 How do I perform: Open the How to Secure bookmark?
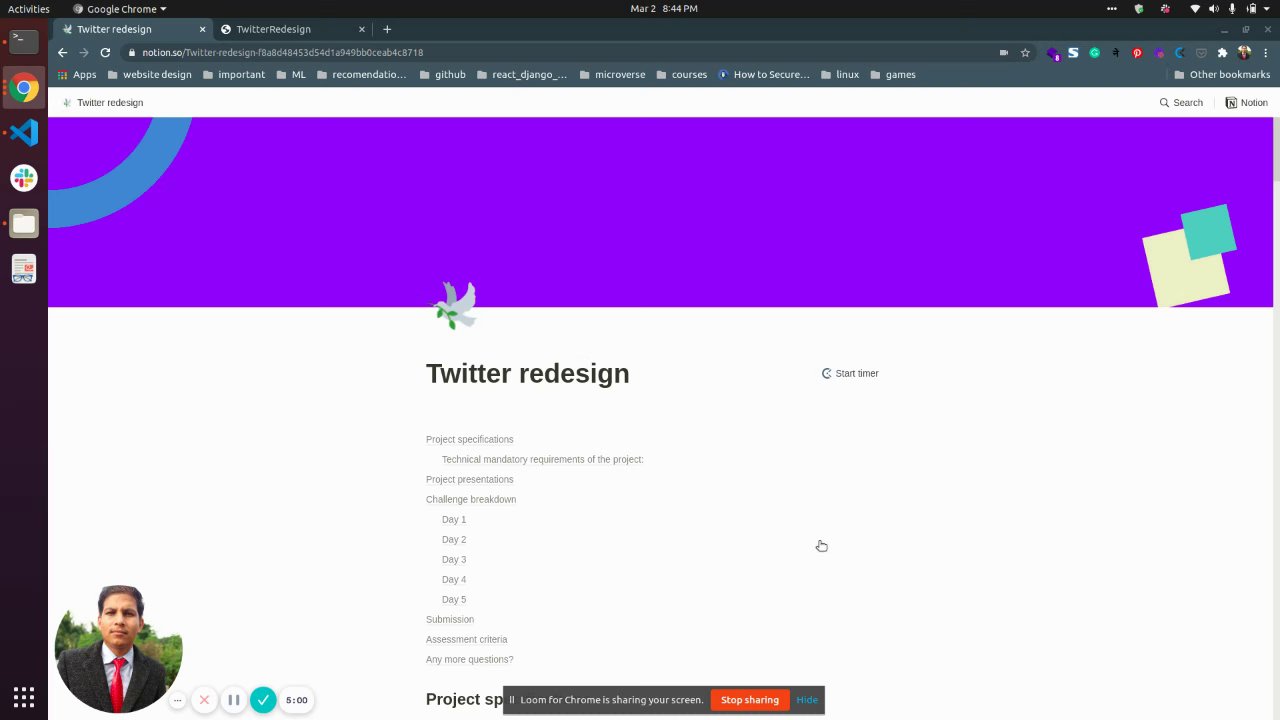click(763, 75)
